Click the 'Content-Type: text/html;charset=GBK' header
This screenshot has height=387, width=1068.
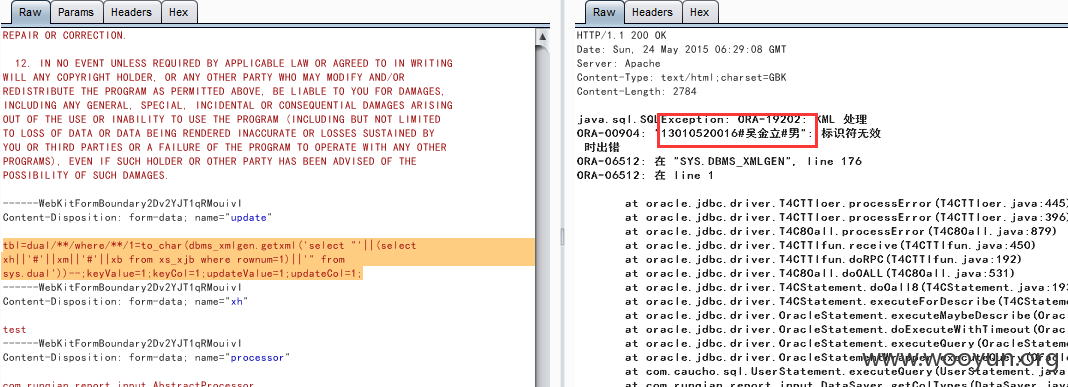click(x=681, y=78)
